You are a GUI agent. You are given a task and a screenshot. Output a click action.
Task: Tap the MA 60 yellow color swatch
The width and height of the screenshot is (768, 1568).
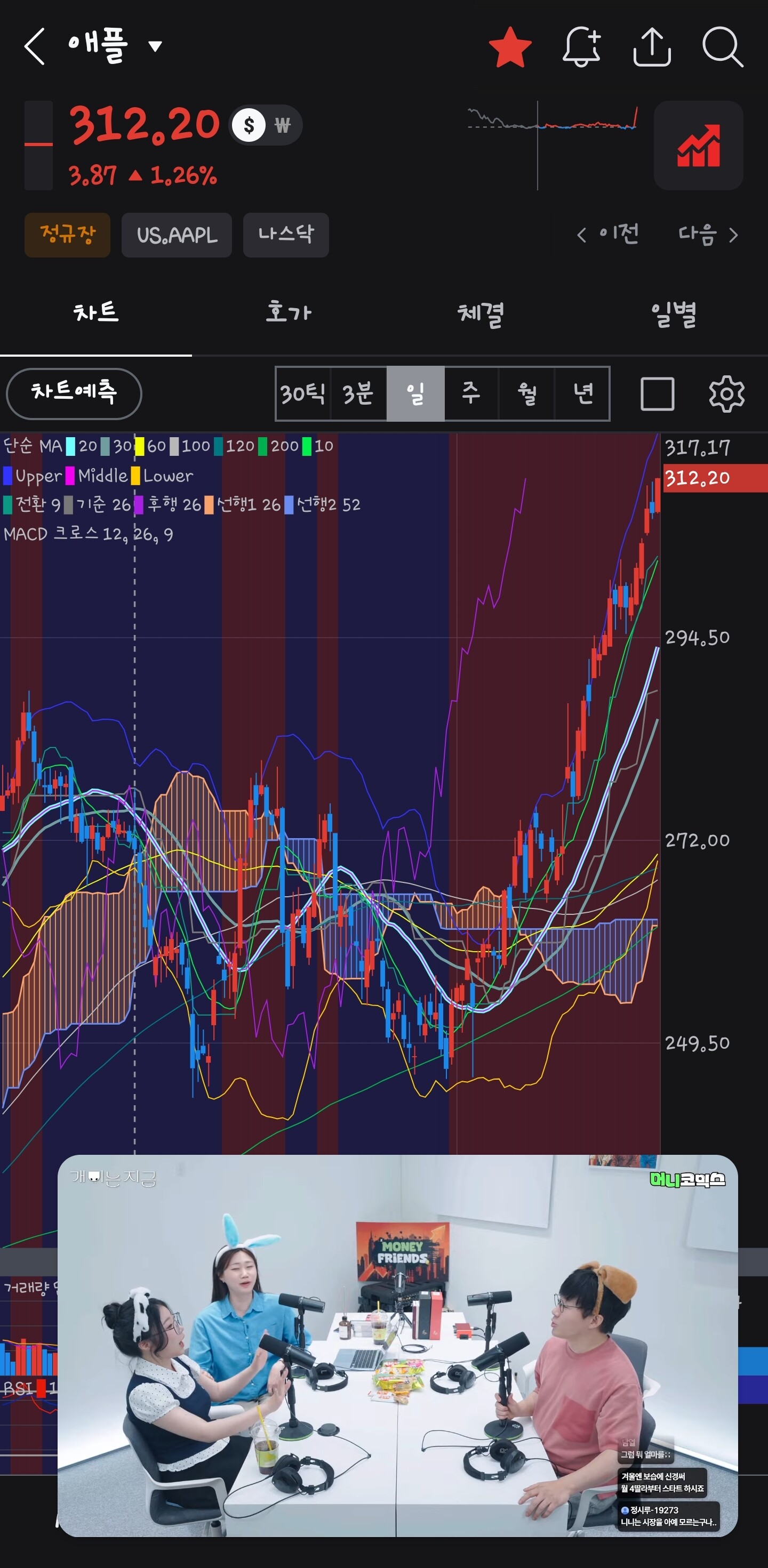(140, 447)
